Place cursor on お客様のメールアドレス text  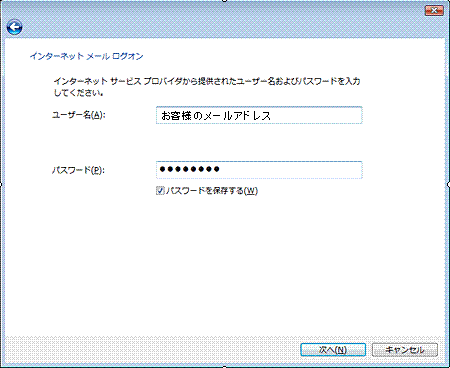coord(216,116)
